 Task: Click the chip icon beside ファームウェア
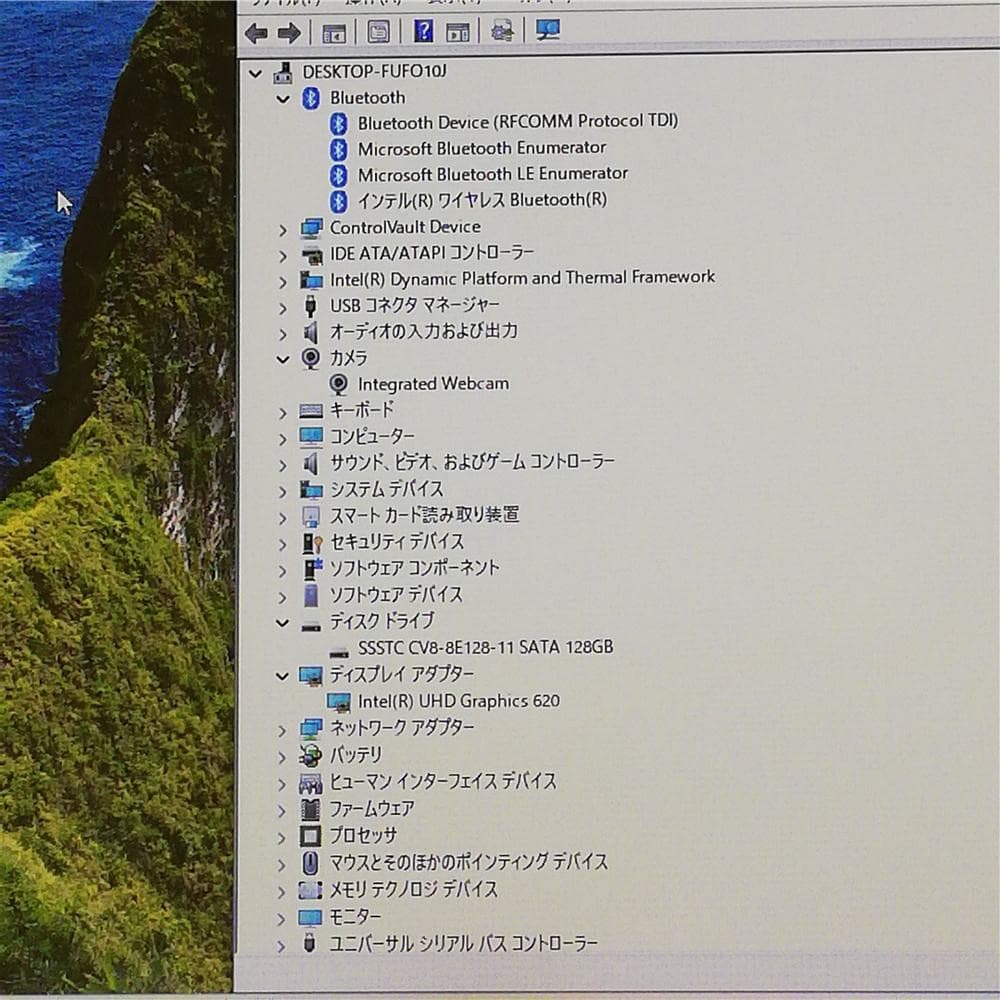[311, 809]
